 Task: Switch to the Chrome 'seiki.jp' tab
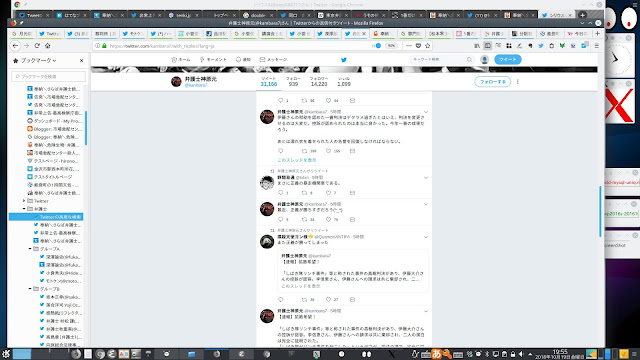[x=183, y=15]
